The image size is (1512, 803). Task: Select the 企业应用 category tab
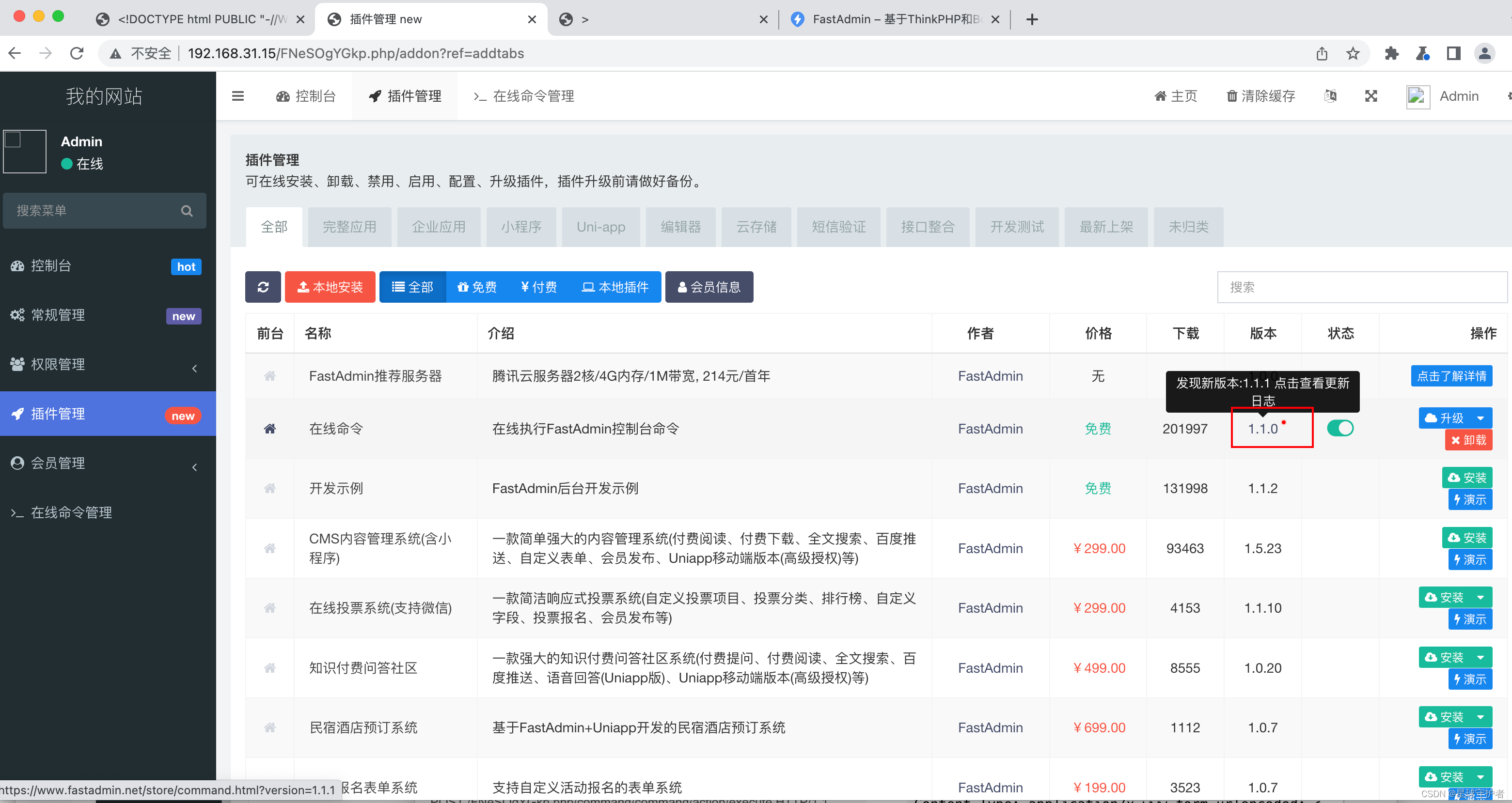click(x=439, y=227)
